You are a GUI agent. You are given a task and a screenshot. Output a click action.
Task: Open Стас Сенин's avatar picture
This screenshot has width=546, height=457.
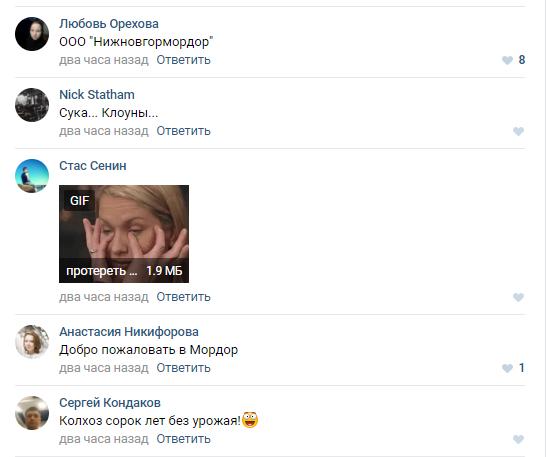coord(32,176)
